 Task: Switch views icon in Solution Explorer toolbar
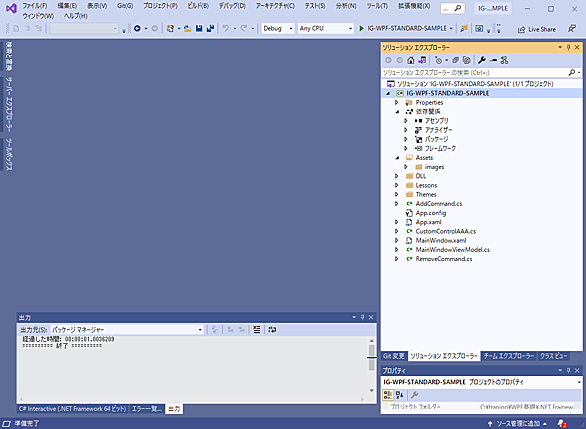coord(422,60)
